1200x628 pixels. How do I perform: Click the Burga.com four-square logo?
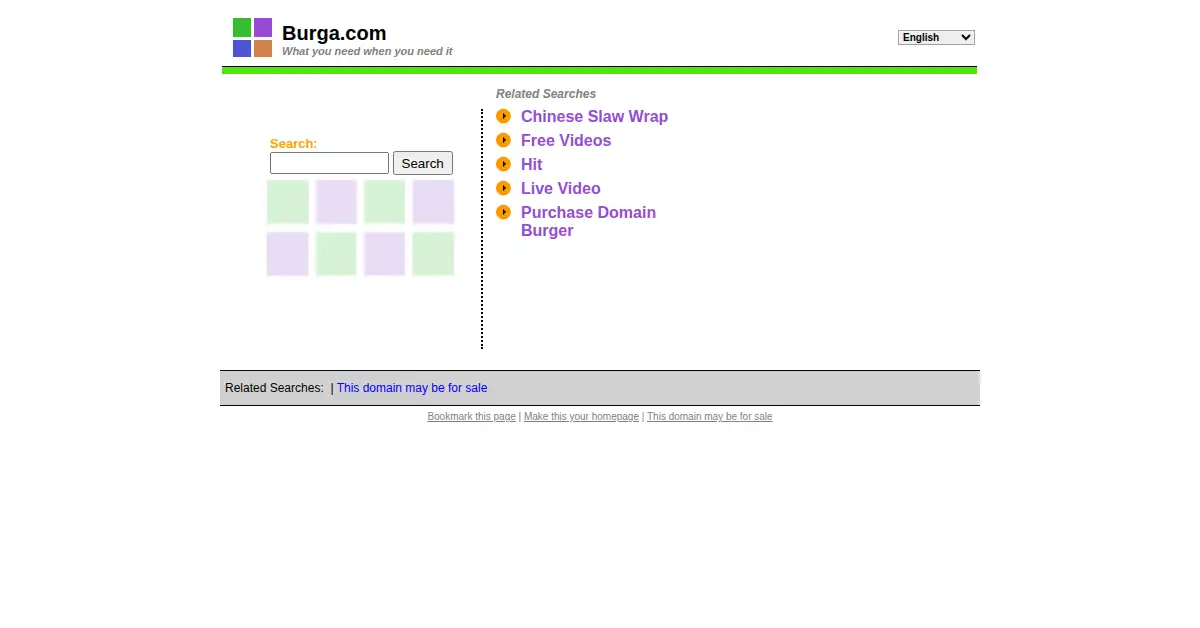click(x=252, y=38)
